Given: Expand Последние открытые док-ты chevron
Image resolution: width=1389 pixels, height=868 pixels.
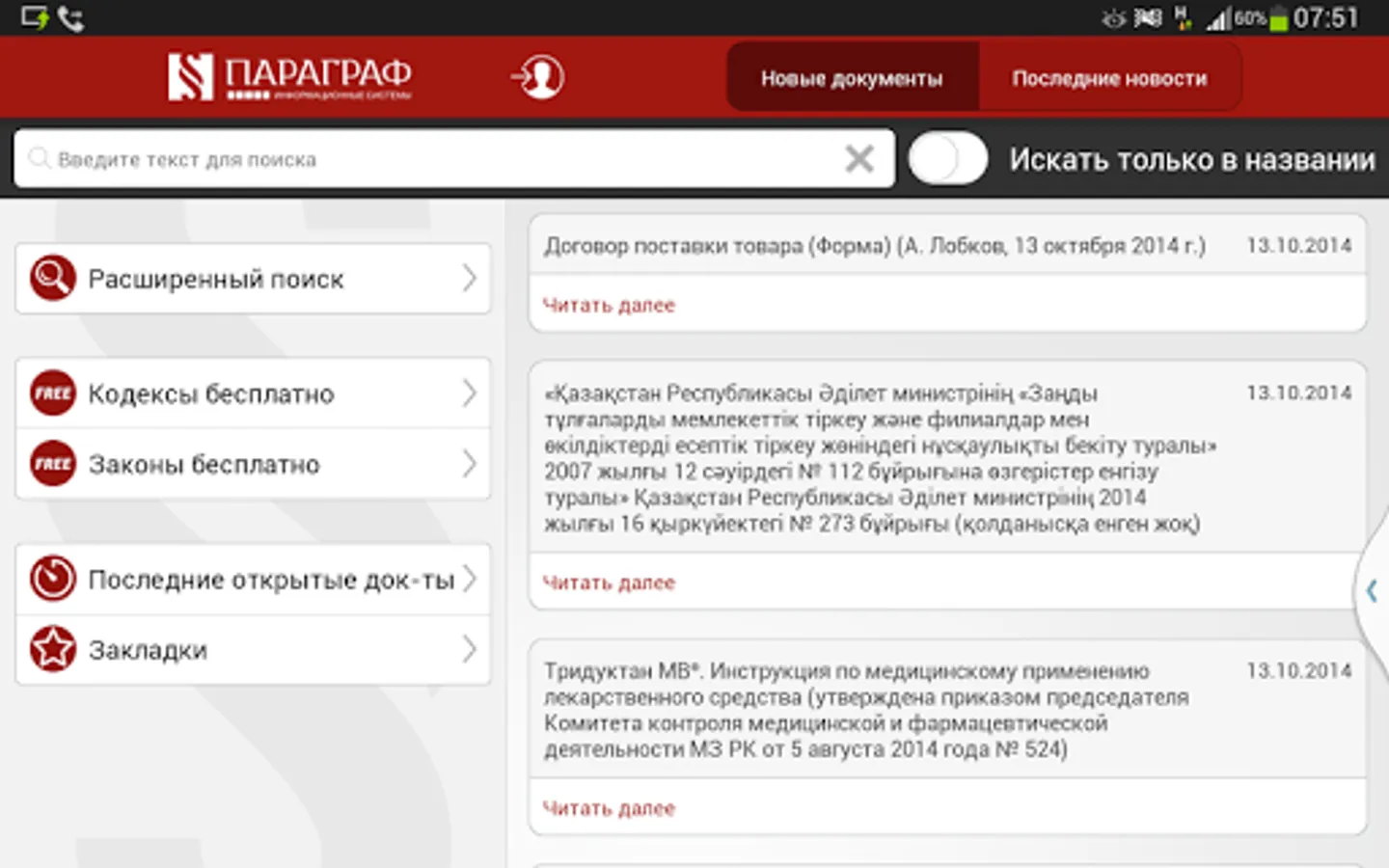Looking at the screenshot, I should coord(470,579).
